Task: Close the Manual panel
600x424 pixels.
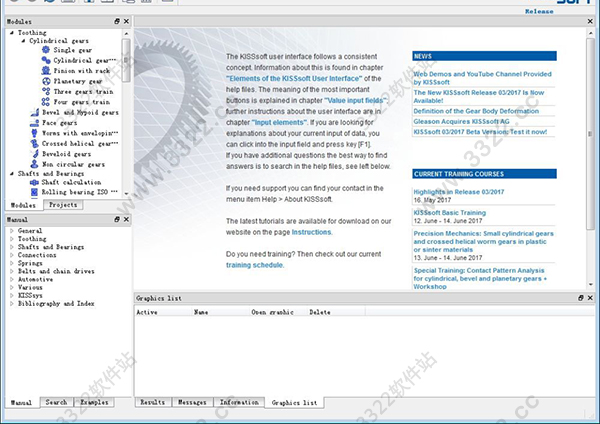Action: 126,219
